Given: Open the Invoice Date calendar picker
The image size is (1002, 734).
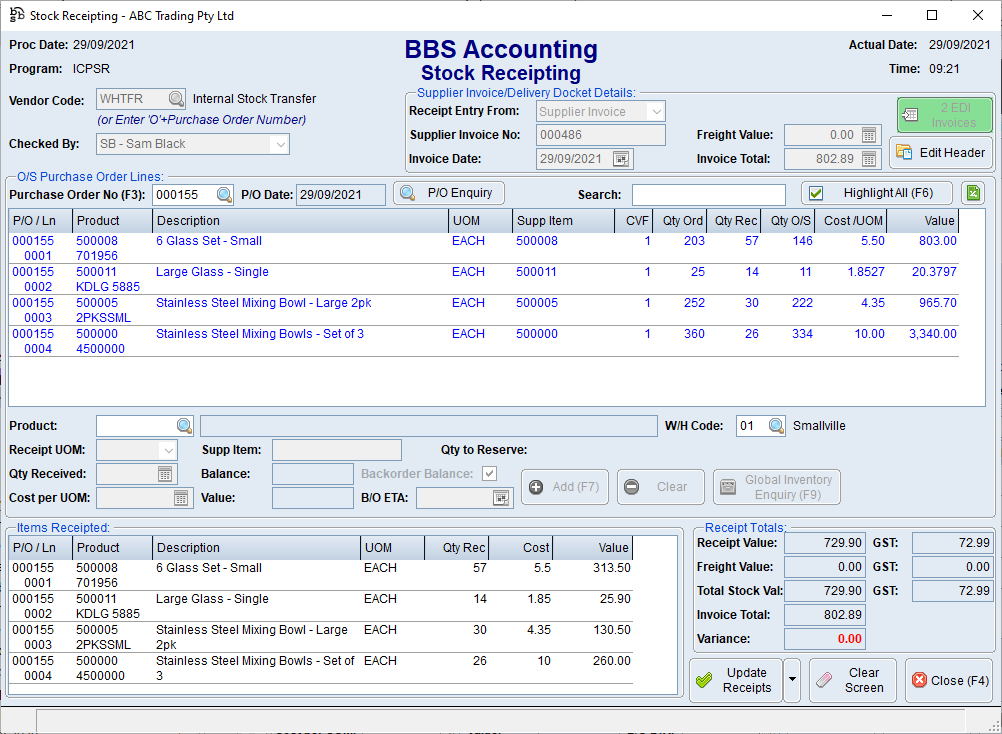Looking at the screenshot, I should point(621,159).
